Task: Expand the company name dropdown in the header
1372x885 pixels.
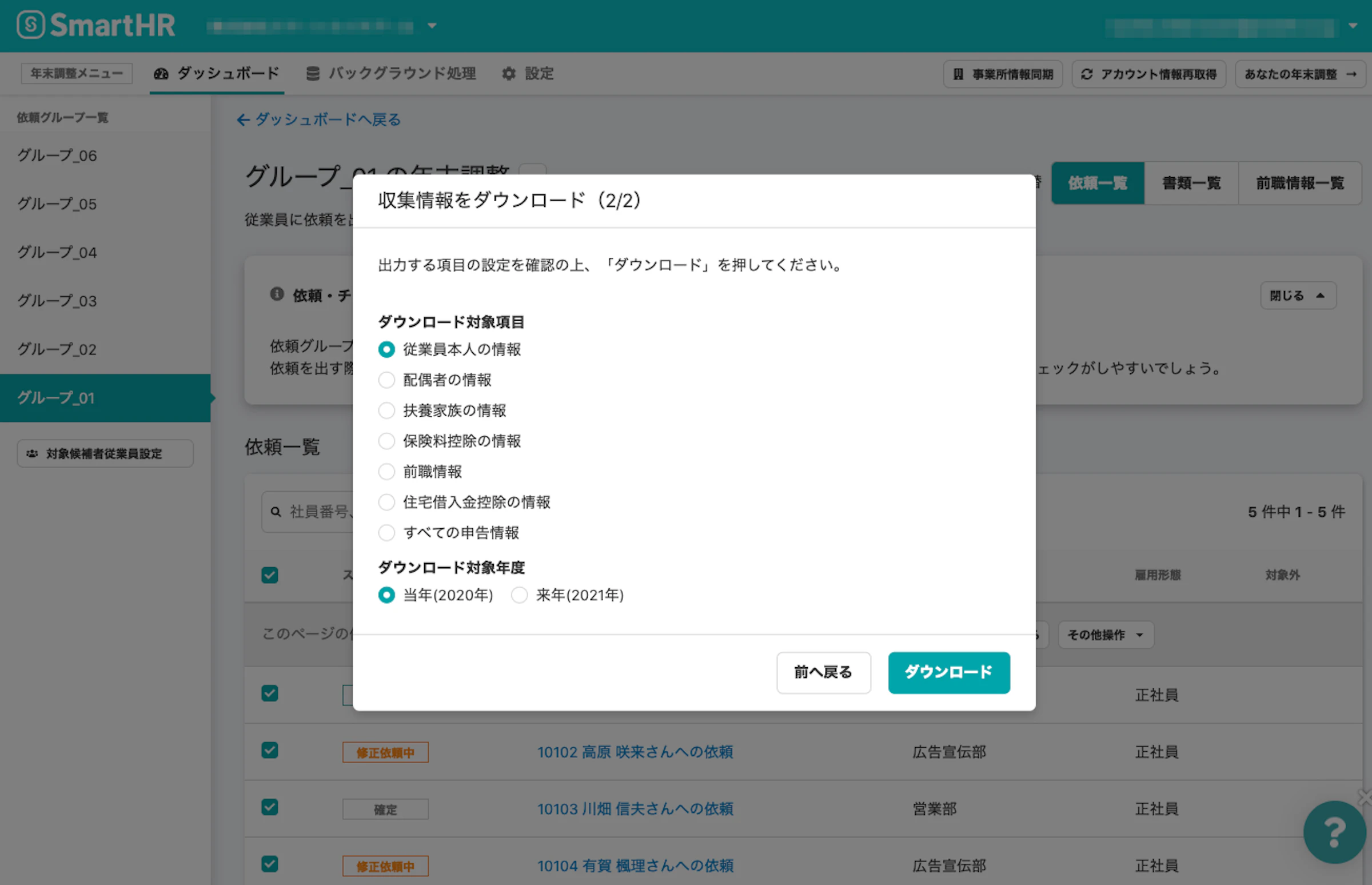Action: pos(432,25)
